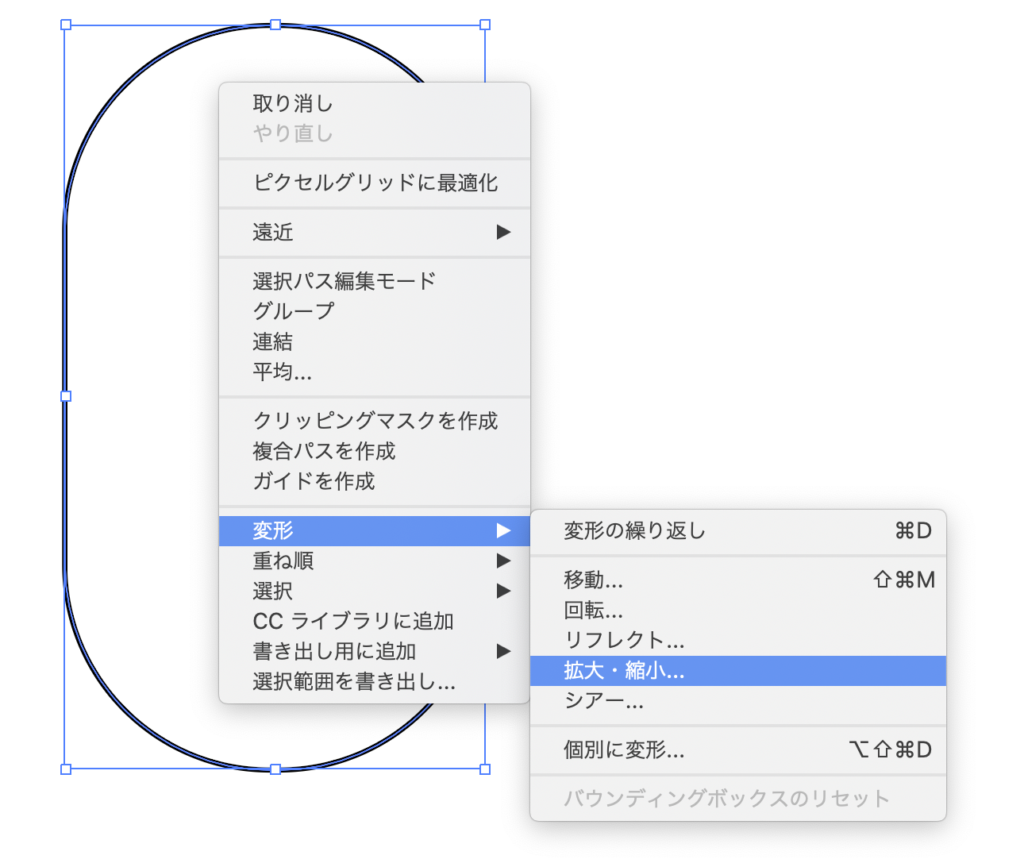Choose クリッピングマスクを作成 option

374,421
